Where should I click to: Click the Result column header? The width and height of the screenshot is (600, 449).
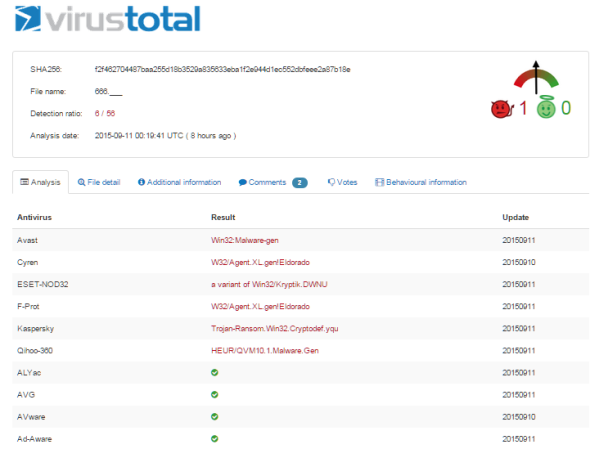tap(223, 217)
